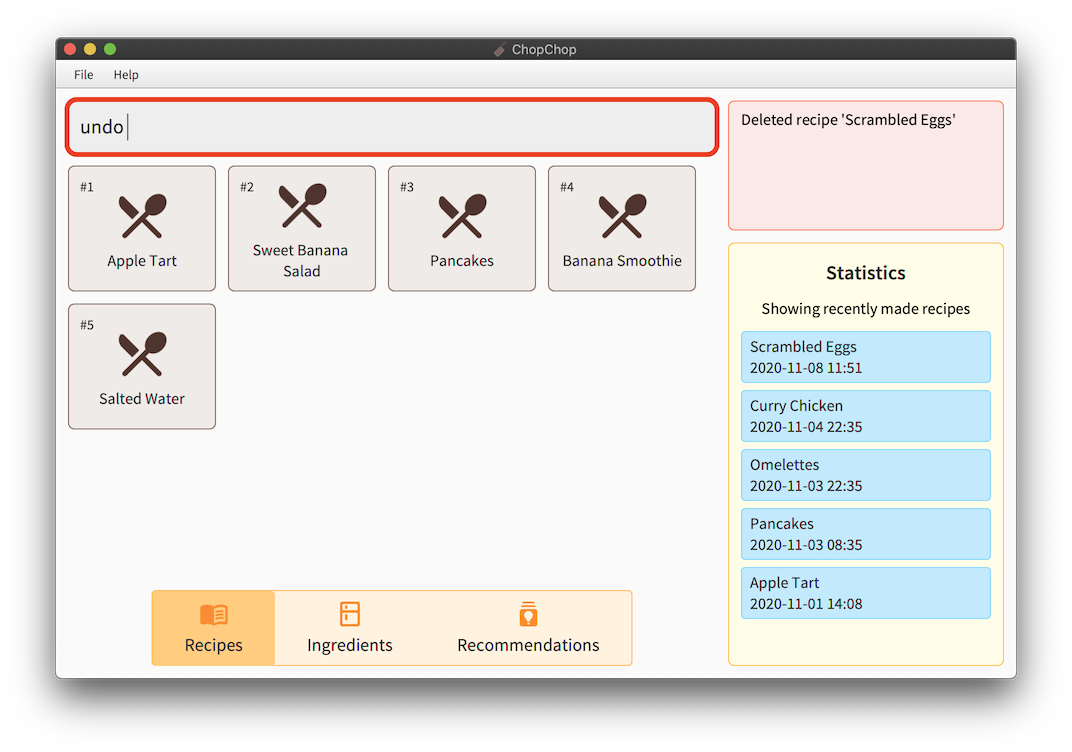Click the Pancakes card utensils icon
Viewport: 1072px width, 752px height.
point(462,216)
